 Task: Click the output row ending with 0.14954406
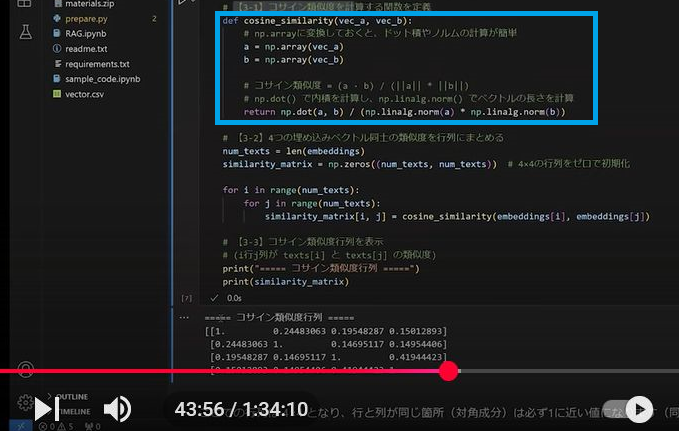328,344
